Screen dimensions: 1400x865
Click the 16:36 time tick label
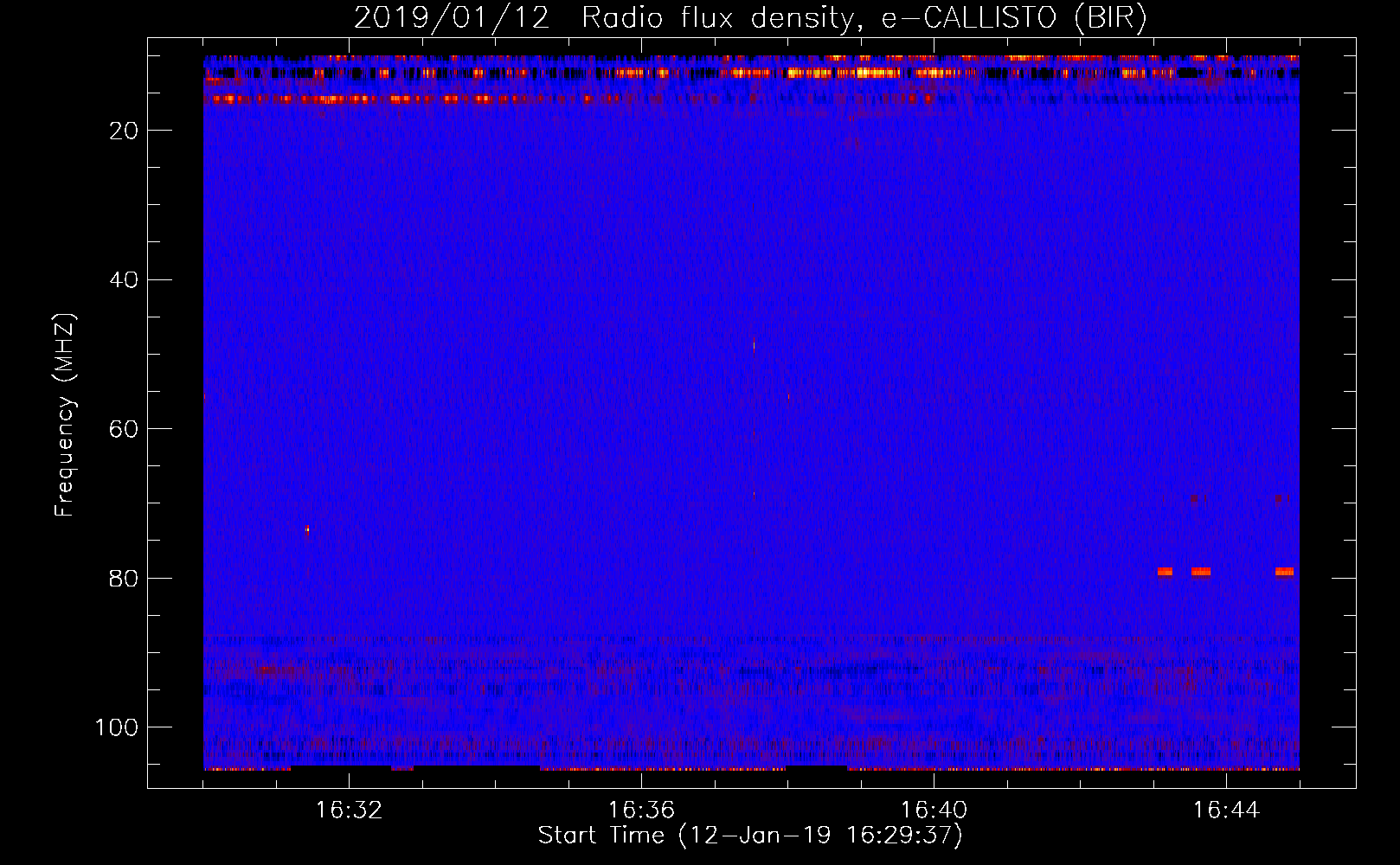point(641,811)
